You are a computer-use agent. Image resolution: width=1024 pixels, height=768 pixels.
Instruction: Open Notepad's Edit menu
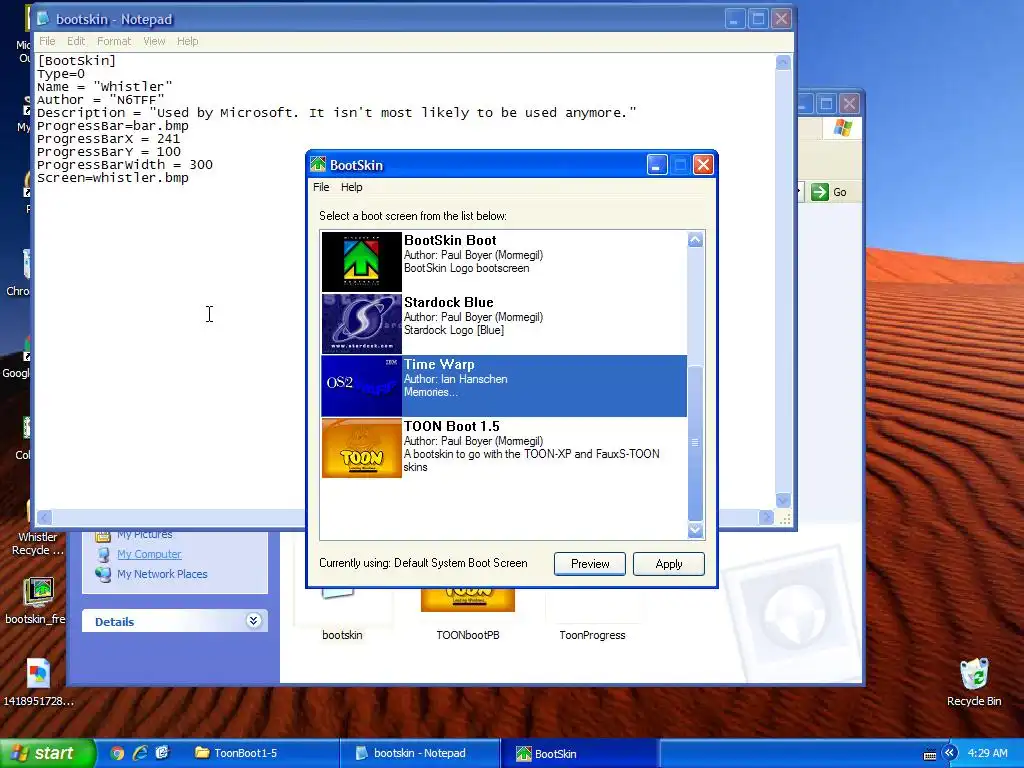coord(76,41)
